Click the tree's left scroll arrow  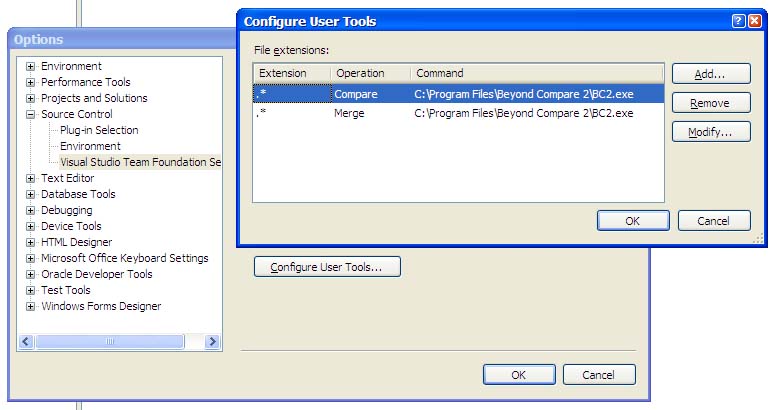pyautogui.click(x=26, y=341)
